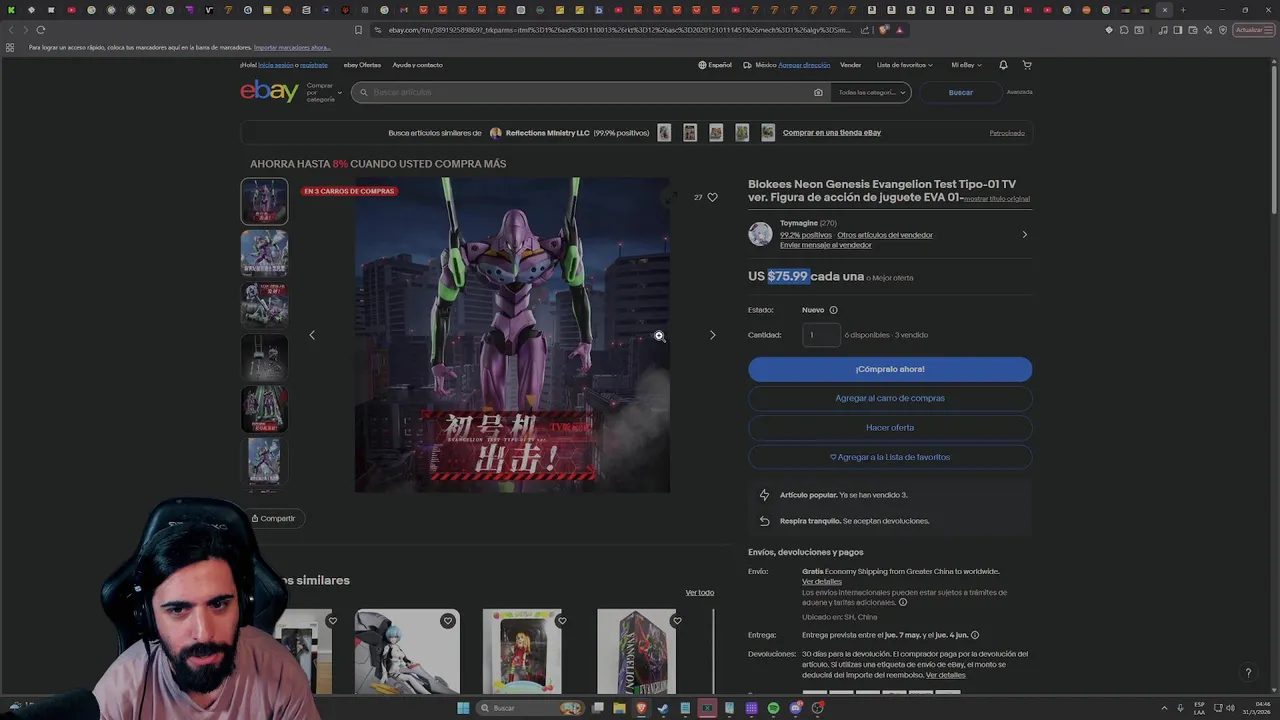This screenshot has width=1280, height=720.
Task: Open 'Otros artículos del vendedor' link
Action: tap(885, 235)
